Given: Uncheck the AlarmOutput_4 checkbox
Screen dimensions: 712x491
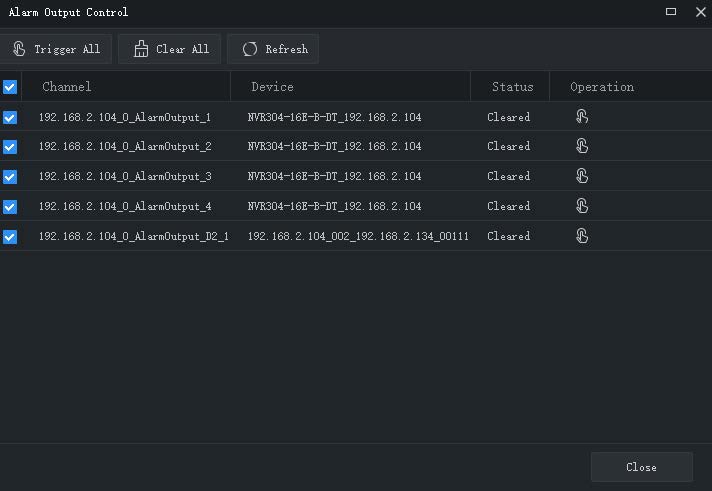Looking at the screenshot, I should point(10,207).
